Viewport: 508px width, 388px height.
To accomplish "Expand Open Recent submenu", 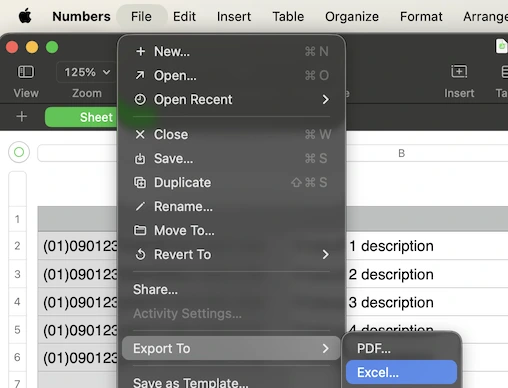I will coord(231,99).
